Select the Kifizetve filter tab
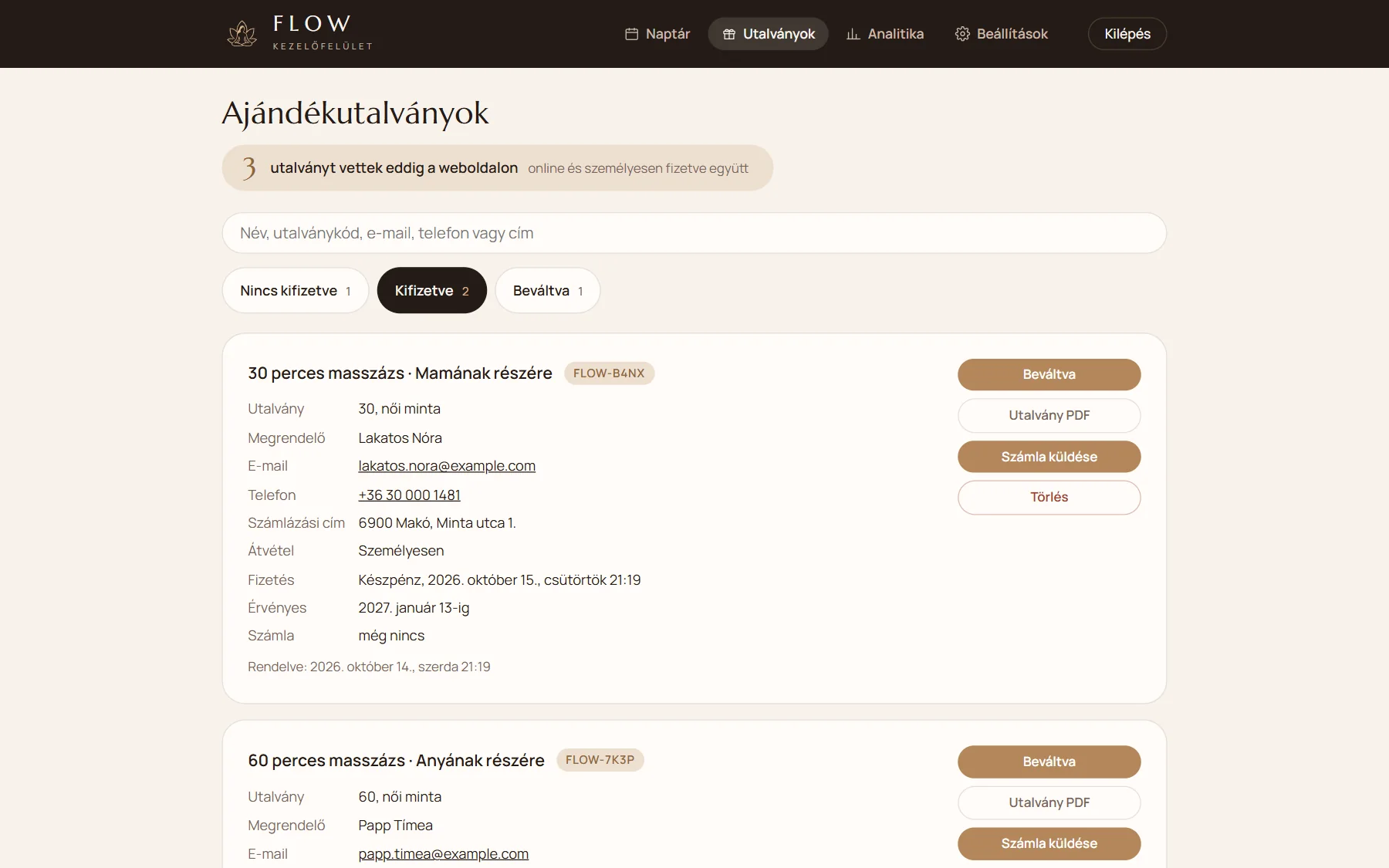Image resolution: width=1389 pixels, height=868 pixels. click(431, 291)
